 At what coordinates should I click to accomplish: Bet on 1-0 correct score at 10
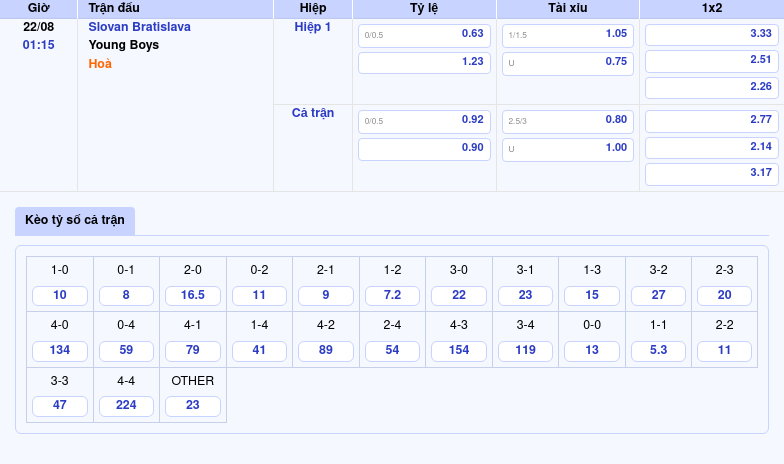[x=60, y=296]
